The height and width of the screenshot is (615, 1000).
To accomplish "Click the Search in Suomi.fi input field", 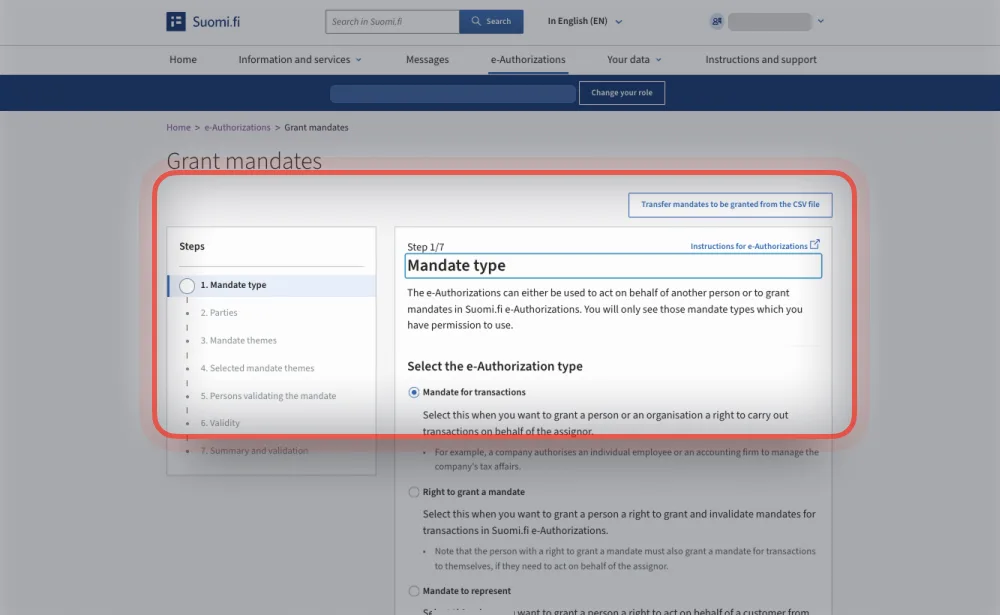I will (x=392, y=21).
